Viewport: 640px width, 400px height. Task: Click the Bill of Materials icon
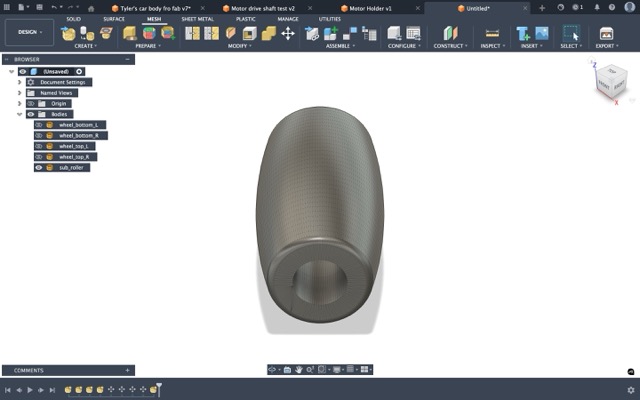pyautogui.click(x=369, y=33)
